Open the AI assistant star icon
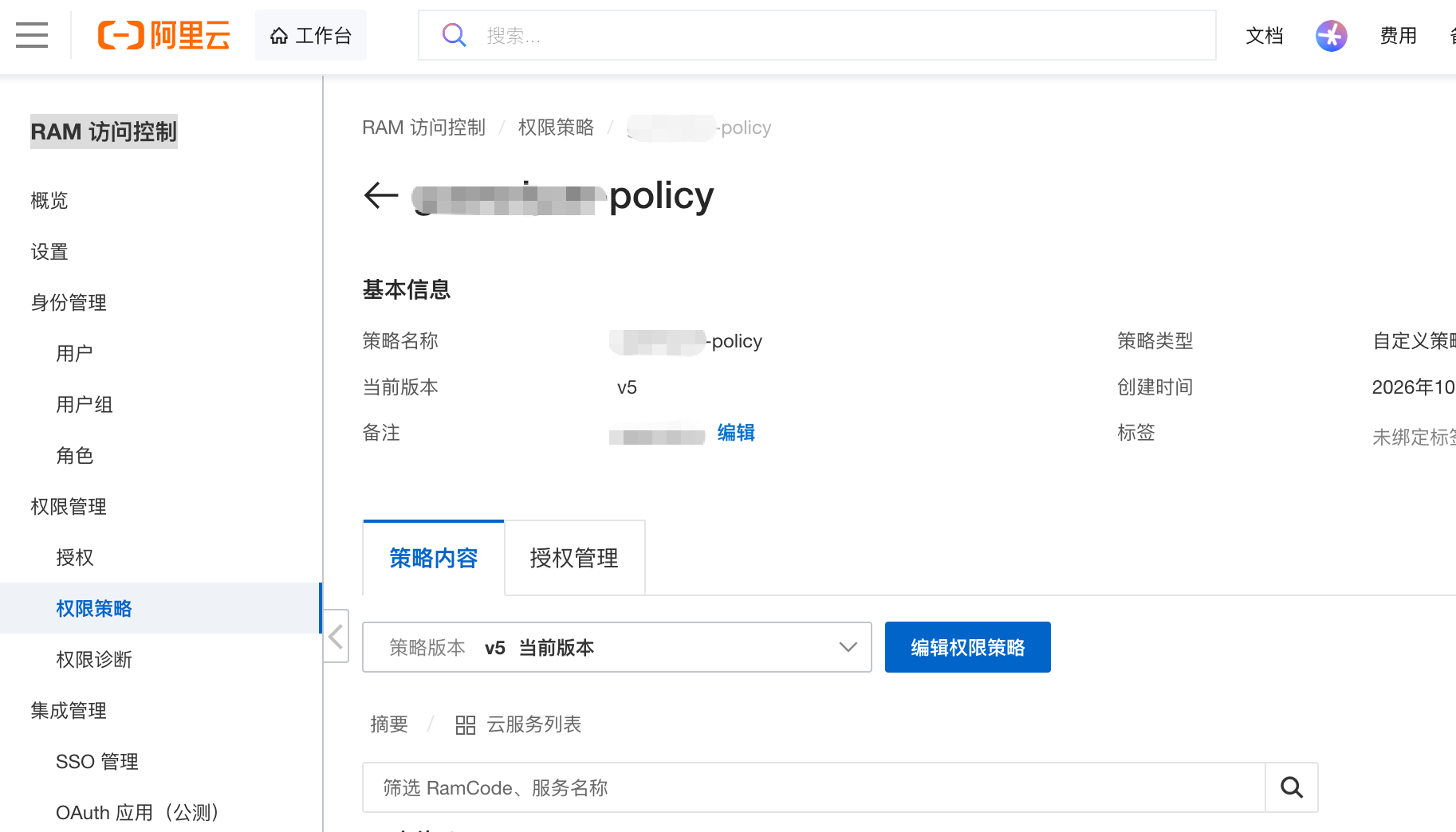The width and height of the screenshot is (1456, 832). [x=1331, y=36]
